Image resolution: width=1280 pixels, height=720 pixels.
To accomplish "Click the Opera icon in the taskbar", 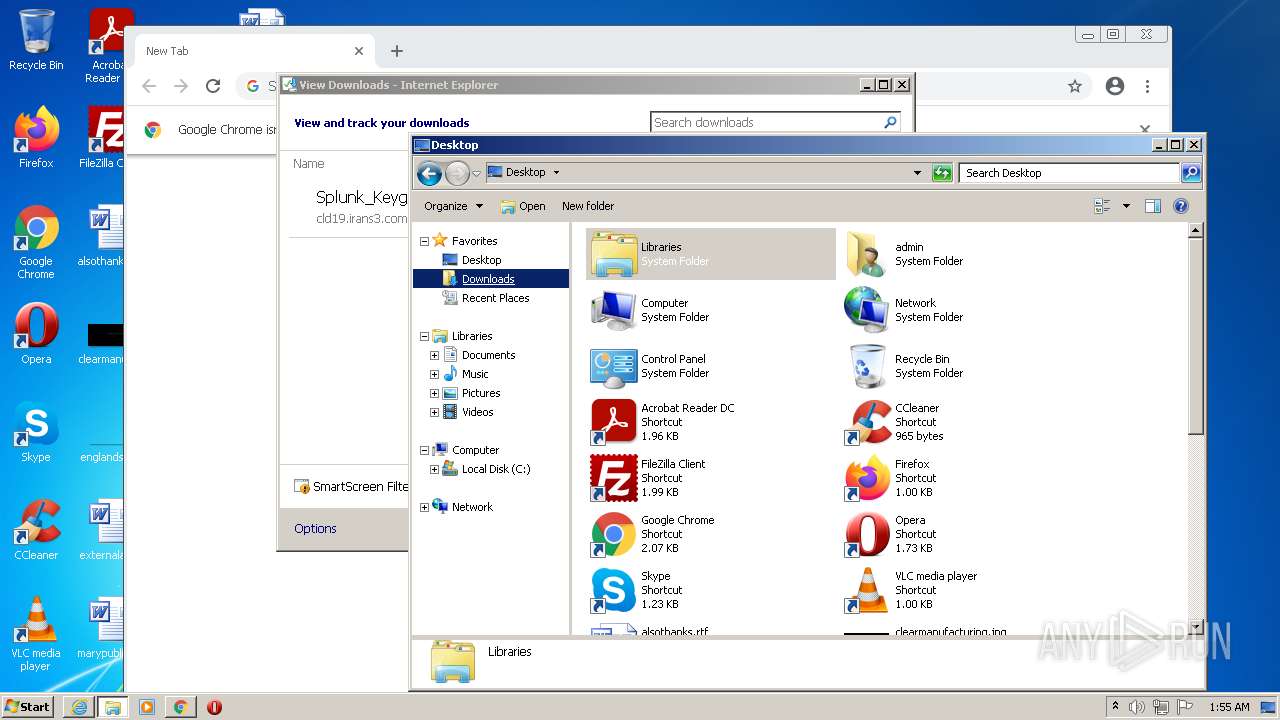I will click(x=214, y=707).
